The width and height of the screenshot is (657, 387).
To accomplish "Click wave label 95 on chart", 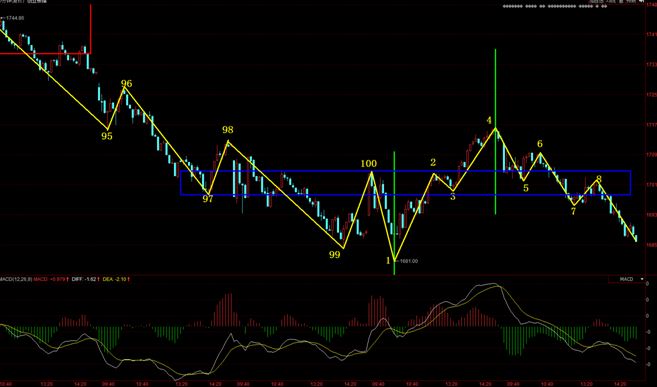I will [x=106, y=136].
